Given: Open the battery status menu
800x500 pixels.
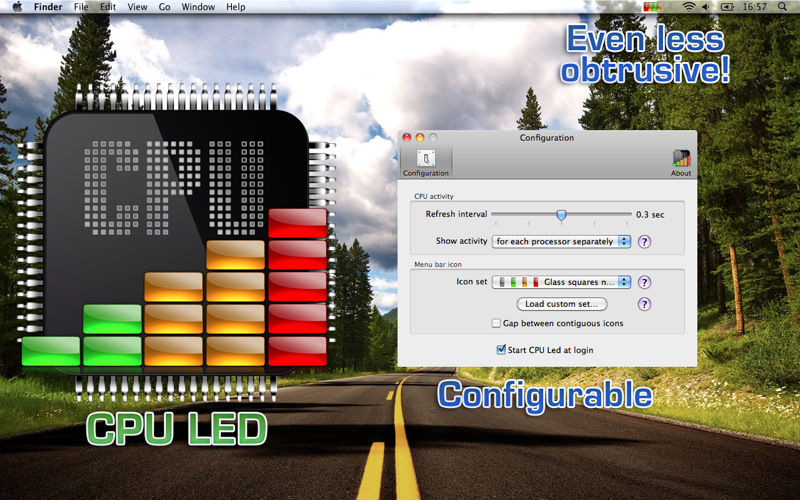Looking at the screenshot, I should [x=727, y=7].
